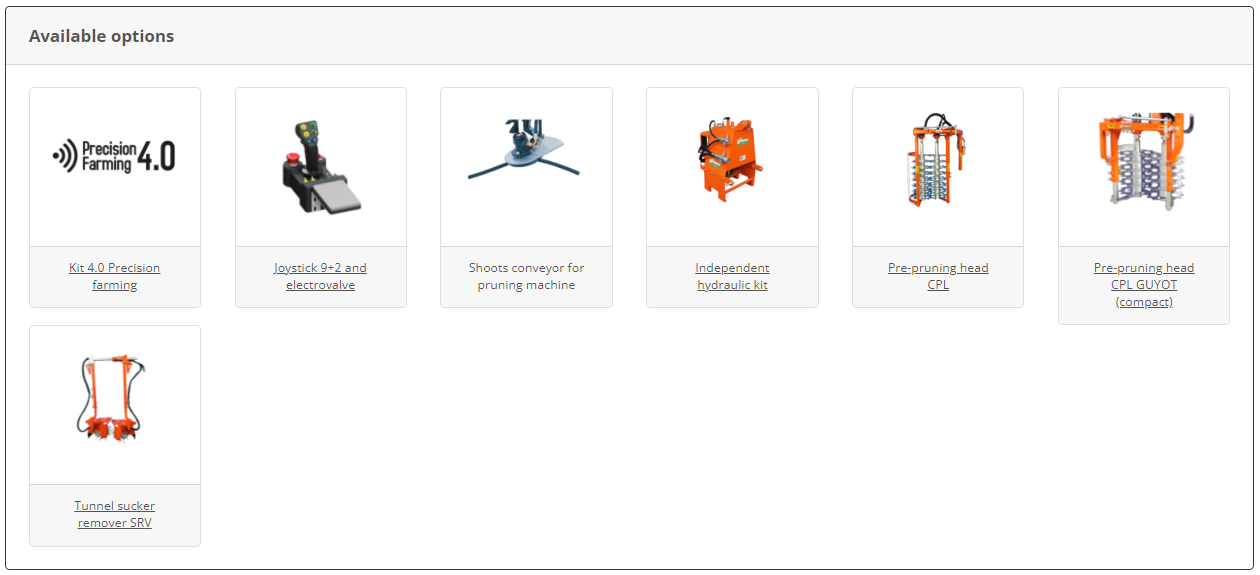This screenshot has height=575, width=1260.
Task: Click the word (compact) in the GUYOT link
Action: coord(1144,302)
